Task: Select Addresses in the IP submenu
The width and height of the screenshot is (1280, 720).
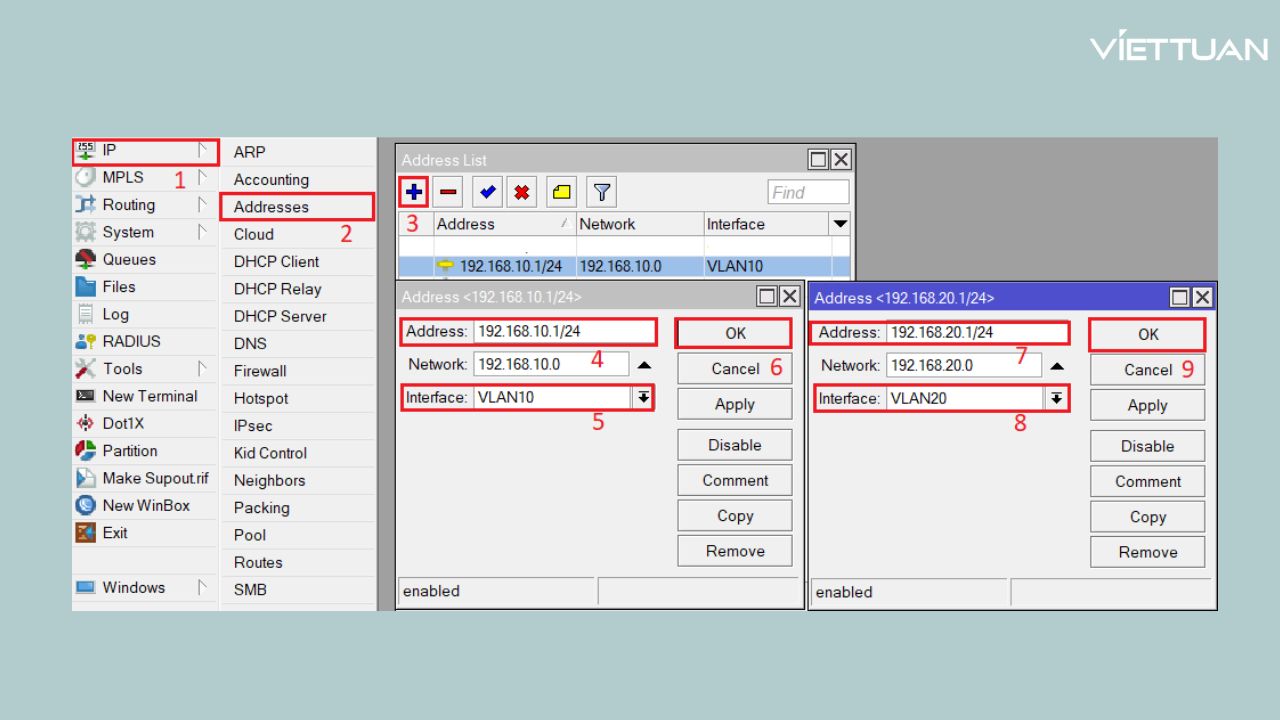Action: (271, 207)
